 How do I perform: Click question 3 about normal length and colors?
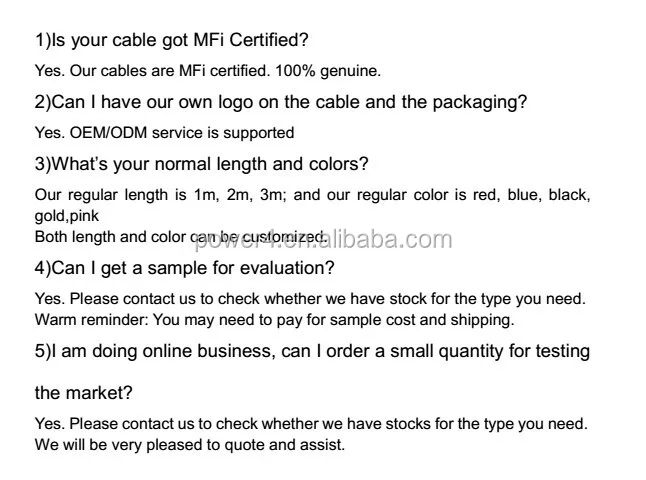pyautogui.click(x=202, y=164)
